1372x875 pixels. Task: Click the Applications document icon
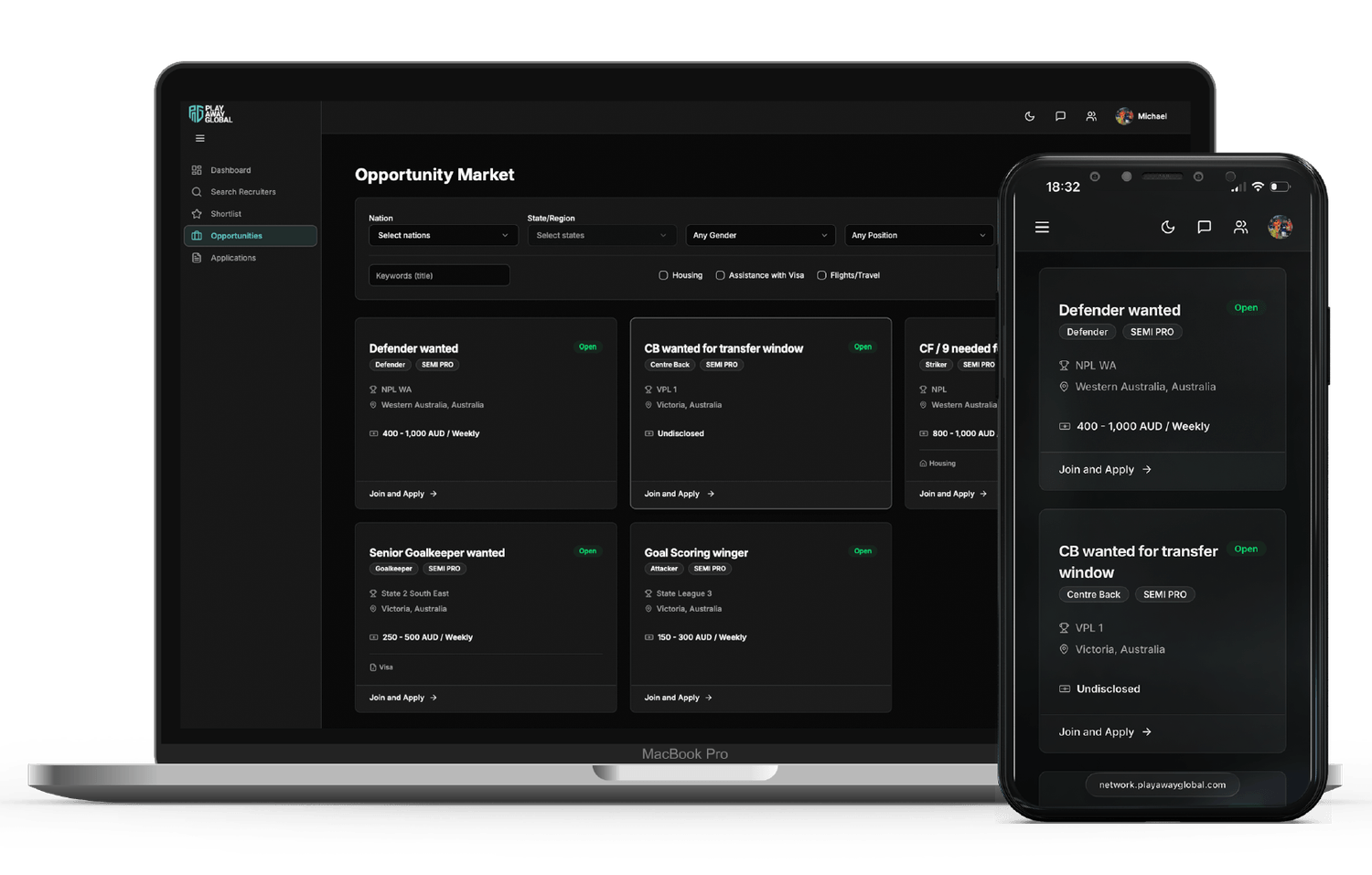[x=197, y=258]
